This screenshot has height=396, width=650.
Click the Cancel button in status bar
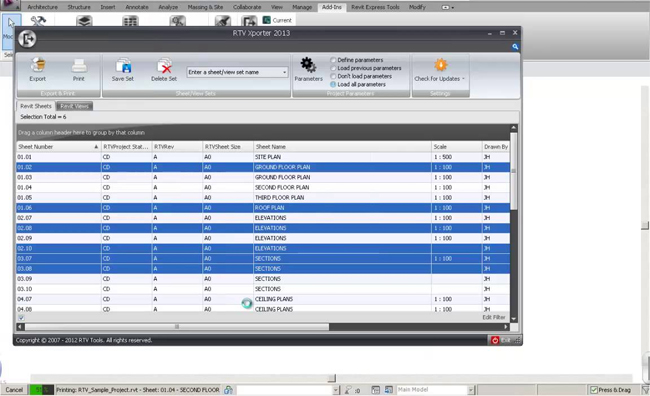14,390
